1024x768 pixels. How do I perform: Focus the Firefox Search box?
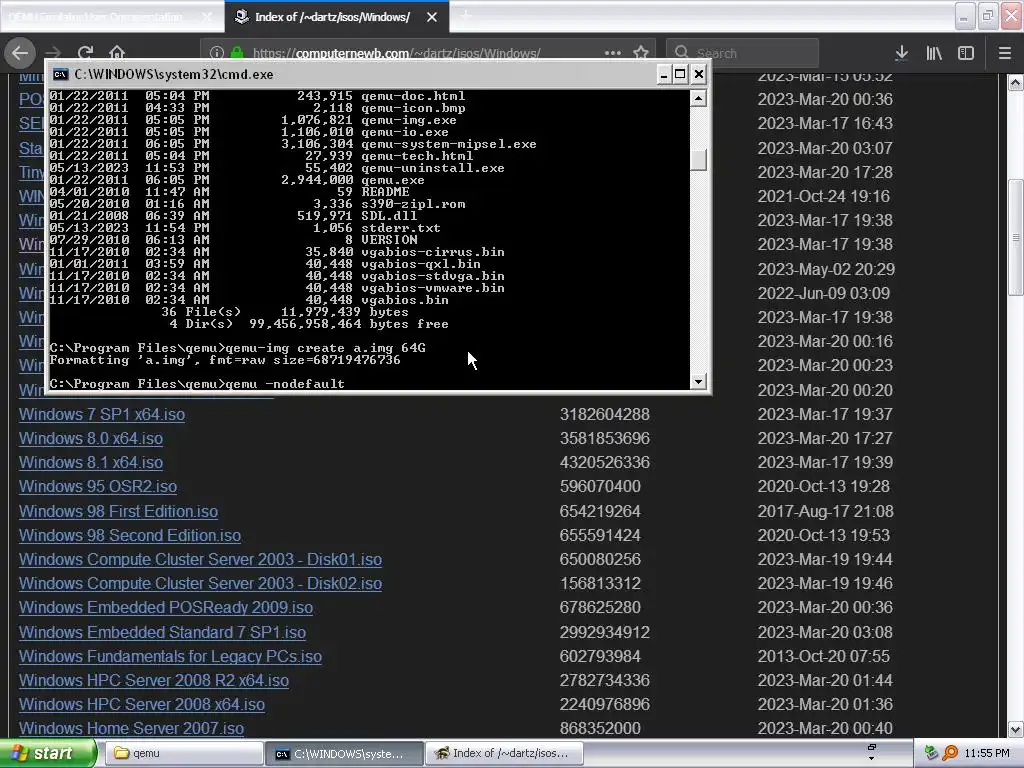tap(742, 53)
